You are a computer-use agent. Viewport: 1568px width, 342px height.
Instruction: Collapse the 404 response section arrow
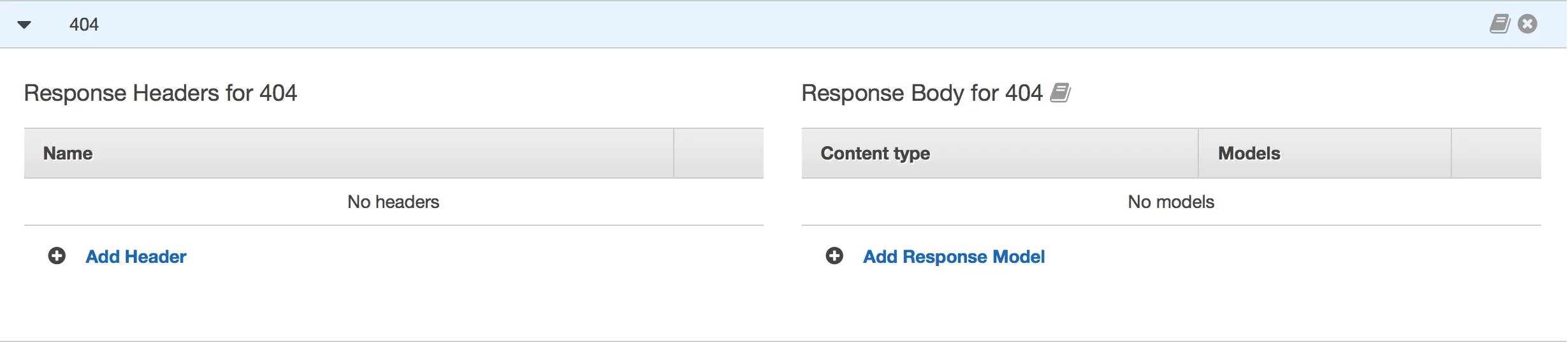[x=24, y=25]
